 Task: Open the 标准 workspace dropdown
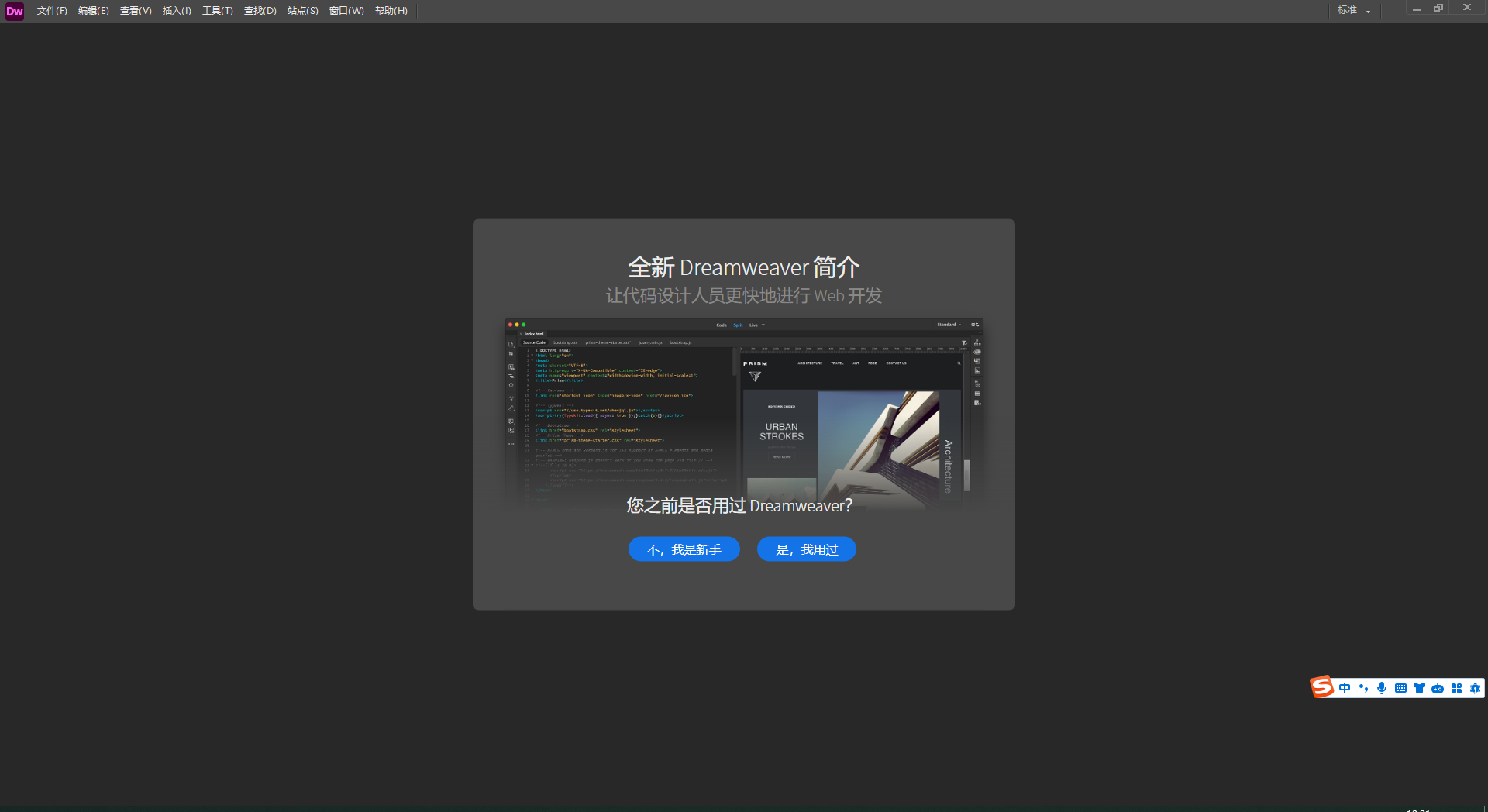[1354, 10]
